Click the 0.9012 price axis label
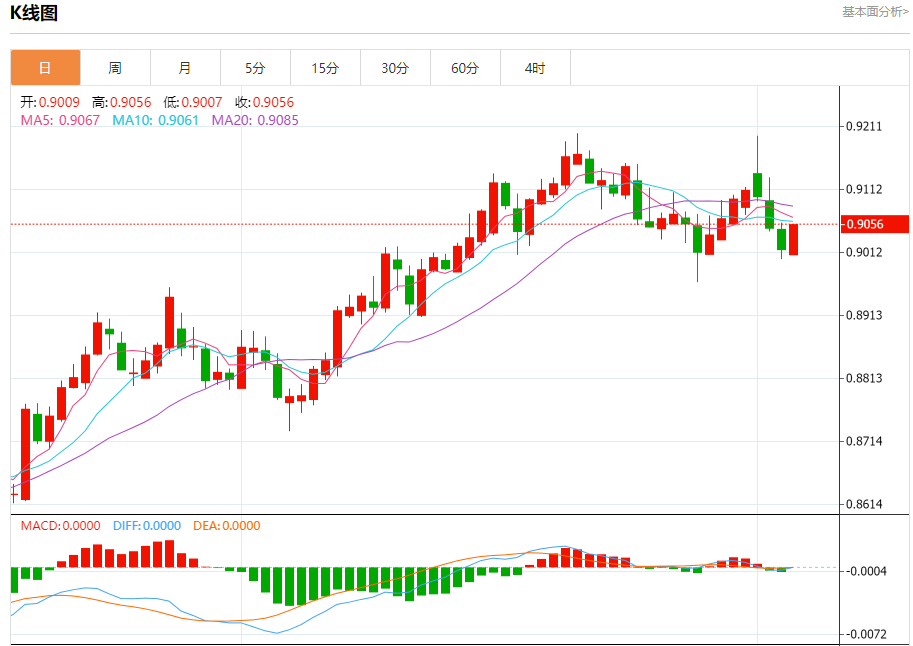 coord(864,252)
